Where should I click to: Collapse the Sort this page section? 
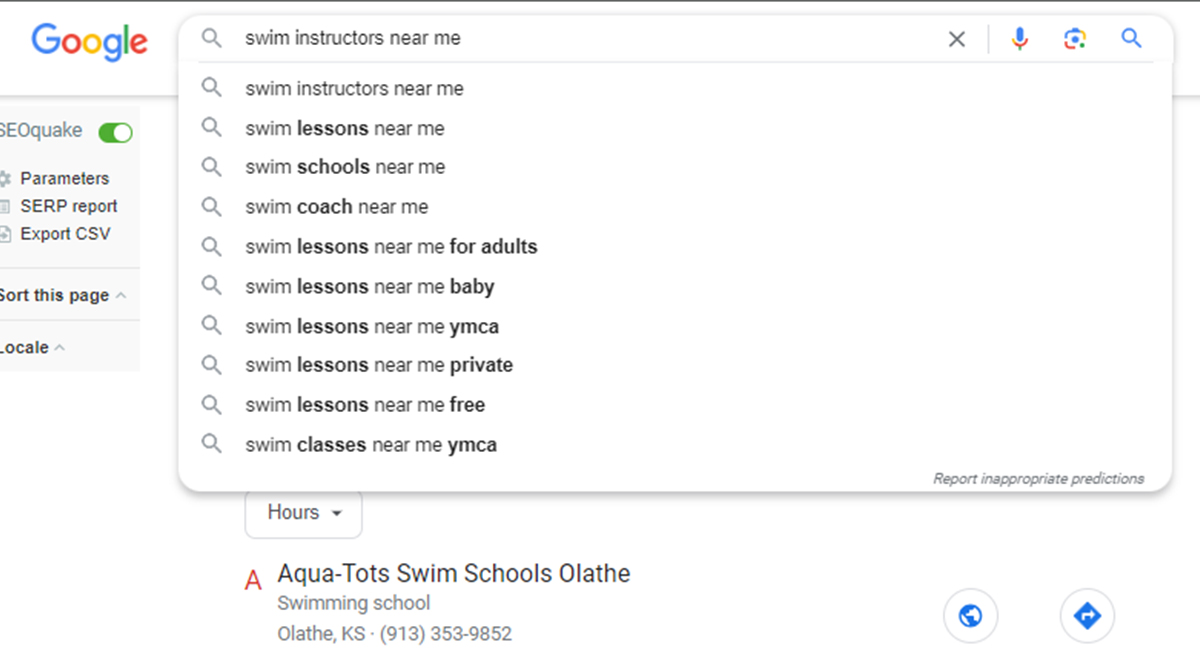62,295
